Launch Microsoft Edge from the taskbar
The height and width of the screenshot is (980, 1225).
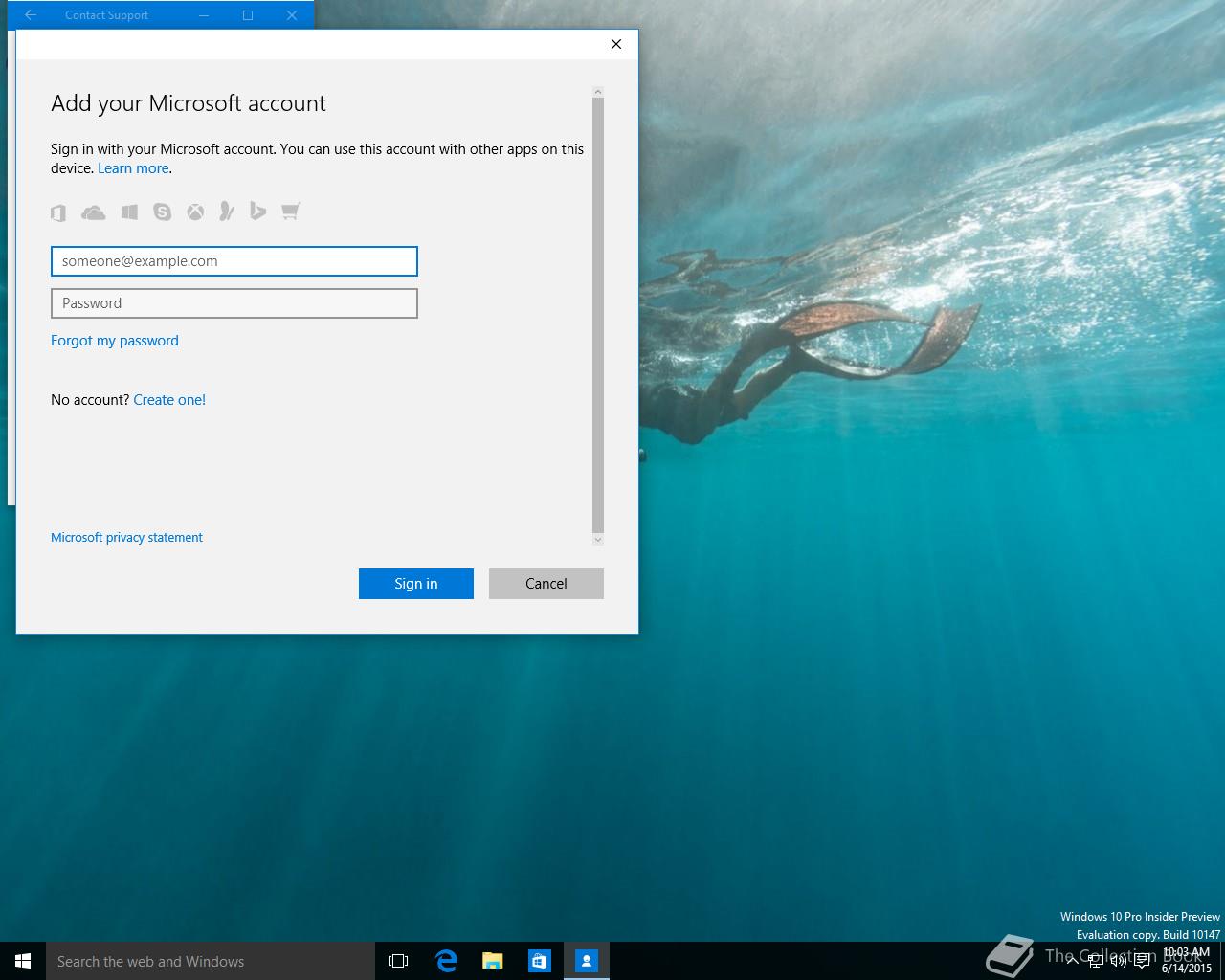446,961
